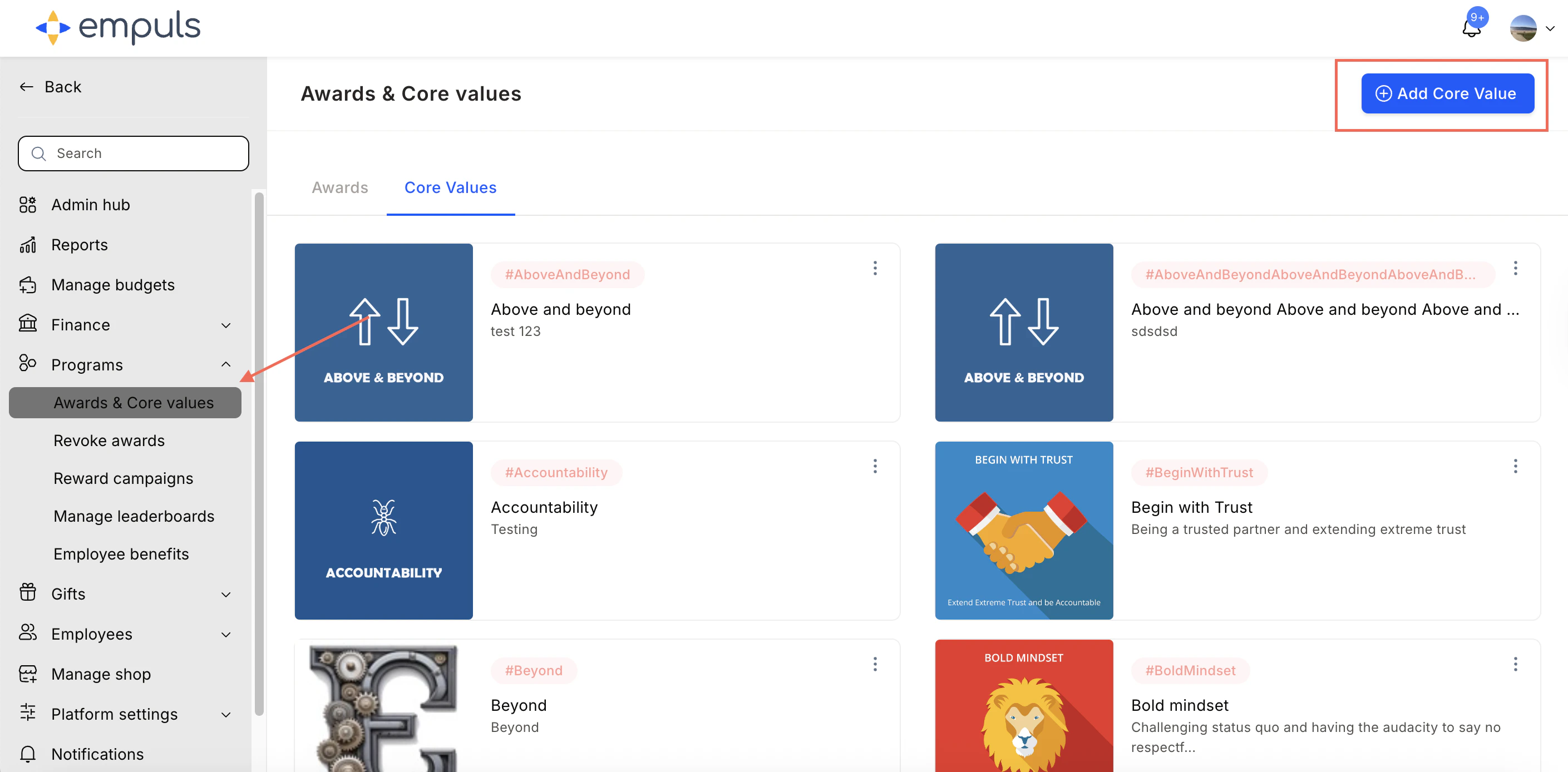Image resolution: width=1568 pixels, height=772 pixels.
Task: Click the #AboveAndBeyond hashtag tag
Action: 568,274
